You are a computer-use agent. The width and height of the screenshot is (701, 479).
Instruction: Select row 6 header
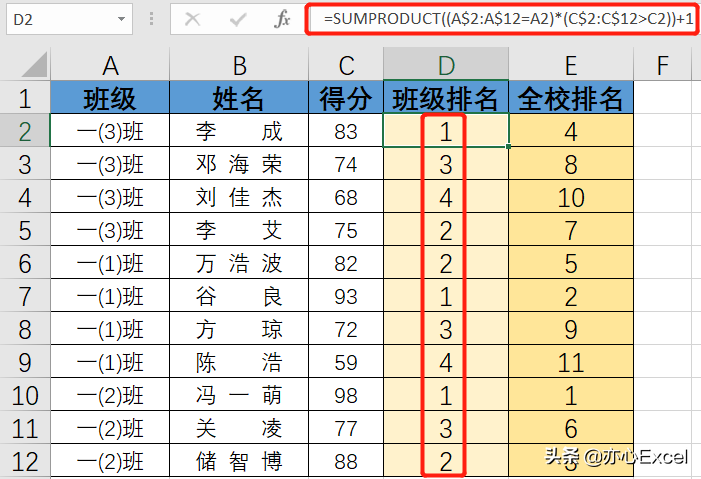pos(25,263)
